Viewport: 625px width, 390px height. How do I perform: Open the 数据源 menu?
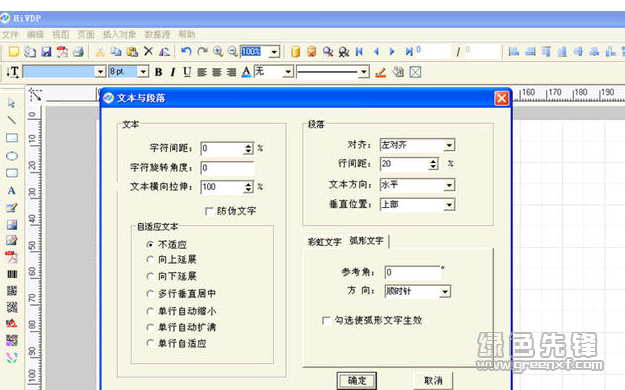pos(157,34)
